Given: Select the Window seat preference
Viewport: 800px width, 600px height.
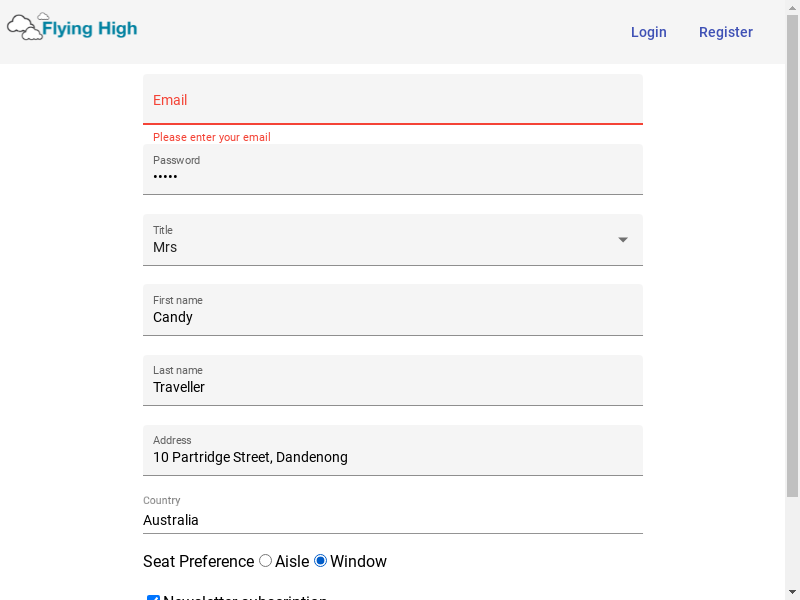Looking at the screenshot, I should tap(320, 561).
